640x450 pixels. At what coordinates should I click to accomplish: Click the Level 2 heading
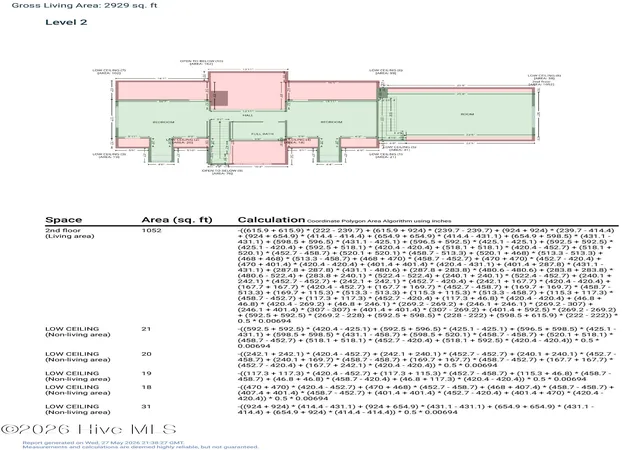pos(66,22)
